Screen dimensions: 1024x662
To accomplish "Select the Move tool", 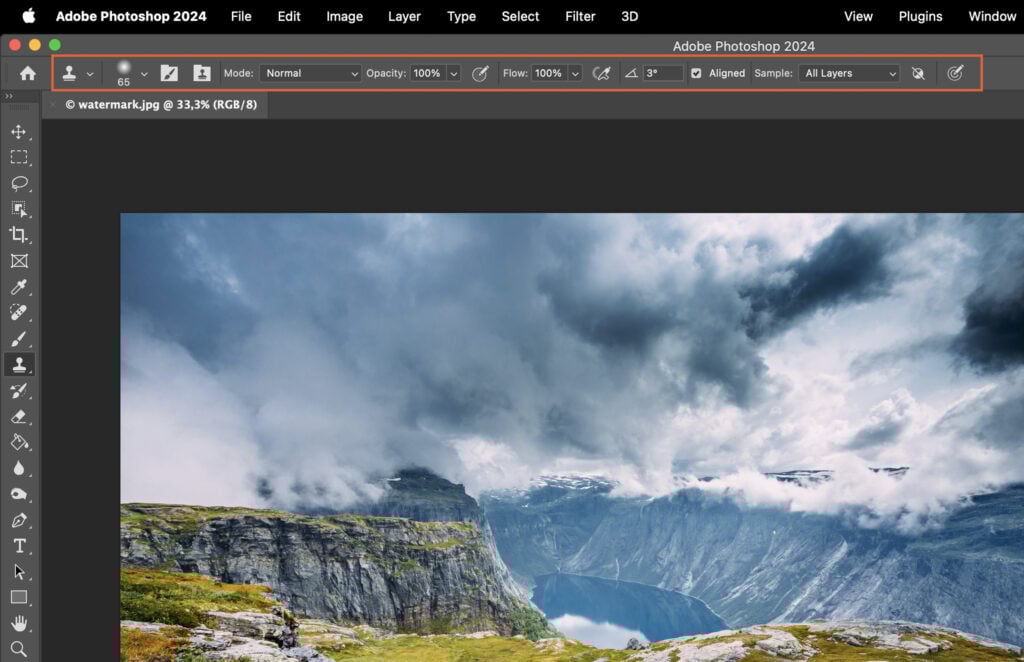I will [x=20, y=131].
